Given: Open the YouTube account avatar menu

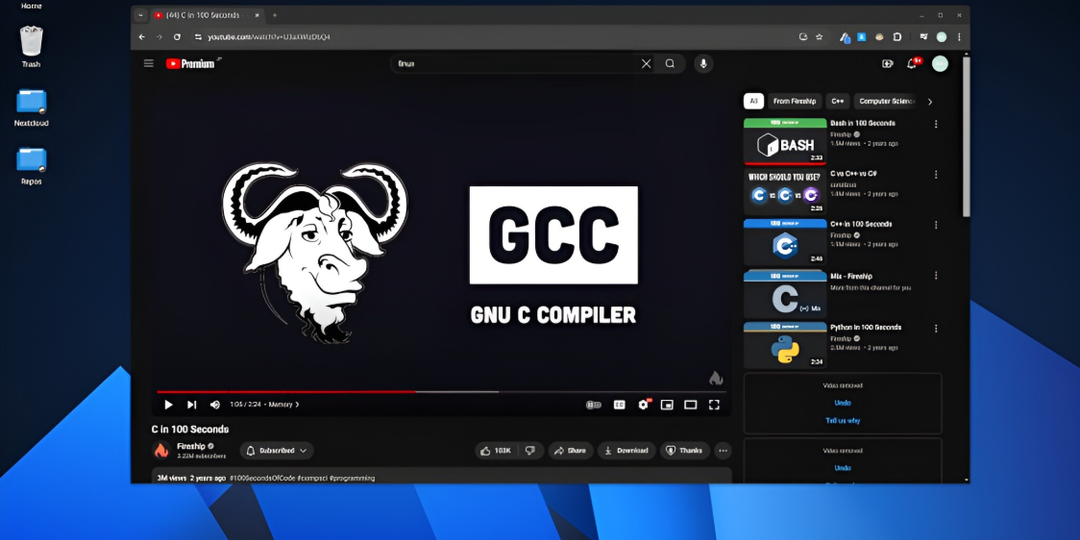Looking at the screenshot, I should 939,63.
